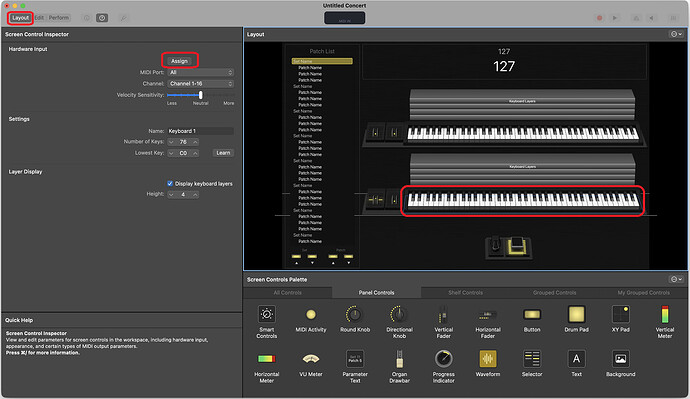This screenshot has height=399, width=690.
Task: Select the lower Keyboard Layers display
Action: pyautogui.click(x=522, y=169)
